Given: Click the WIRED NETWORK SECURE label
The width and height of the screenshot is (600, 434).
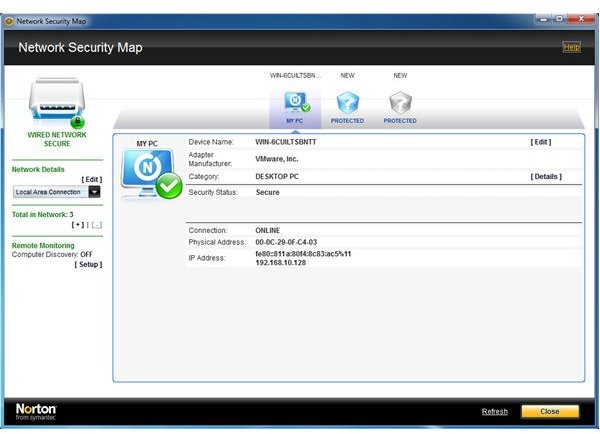Looking at the screenshot, I should (57, 139).
